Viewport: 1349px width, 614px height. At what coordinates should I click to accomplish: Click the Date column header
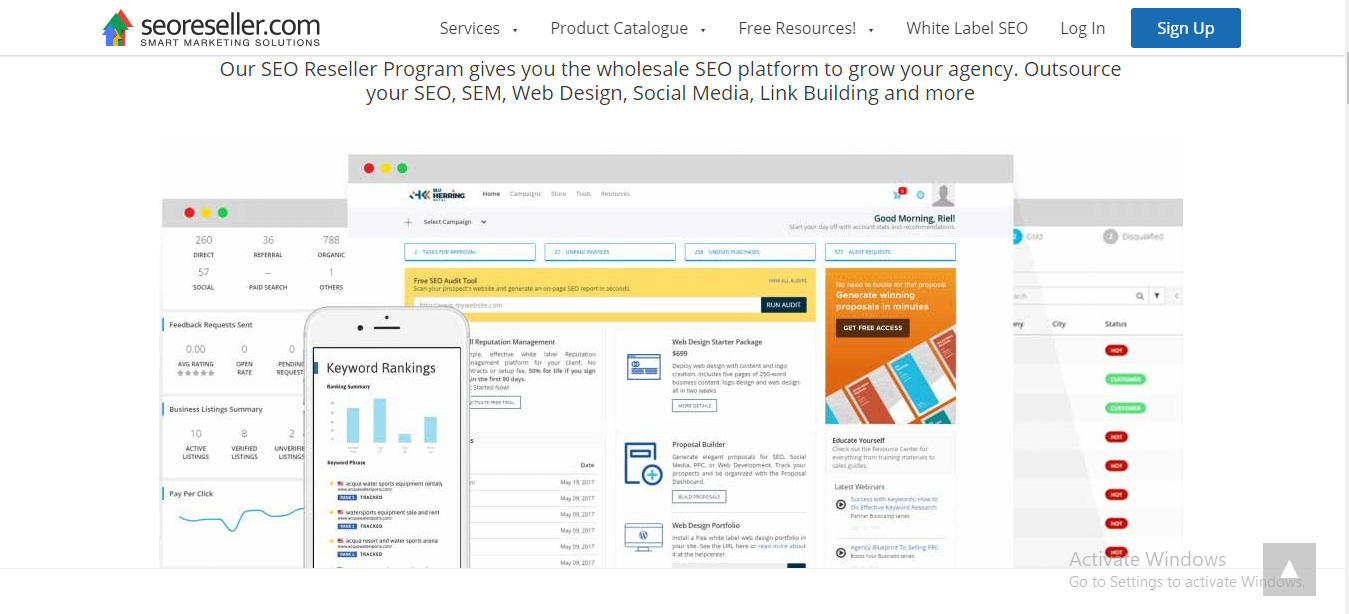(587, 465)
